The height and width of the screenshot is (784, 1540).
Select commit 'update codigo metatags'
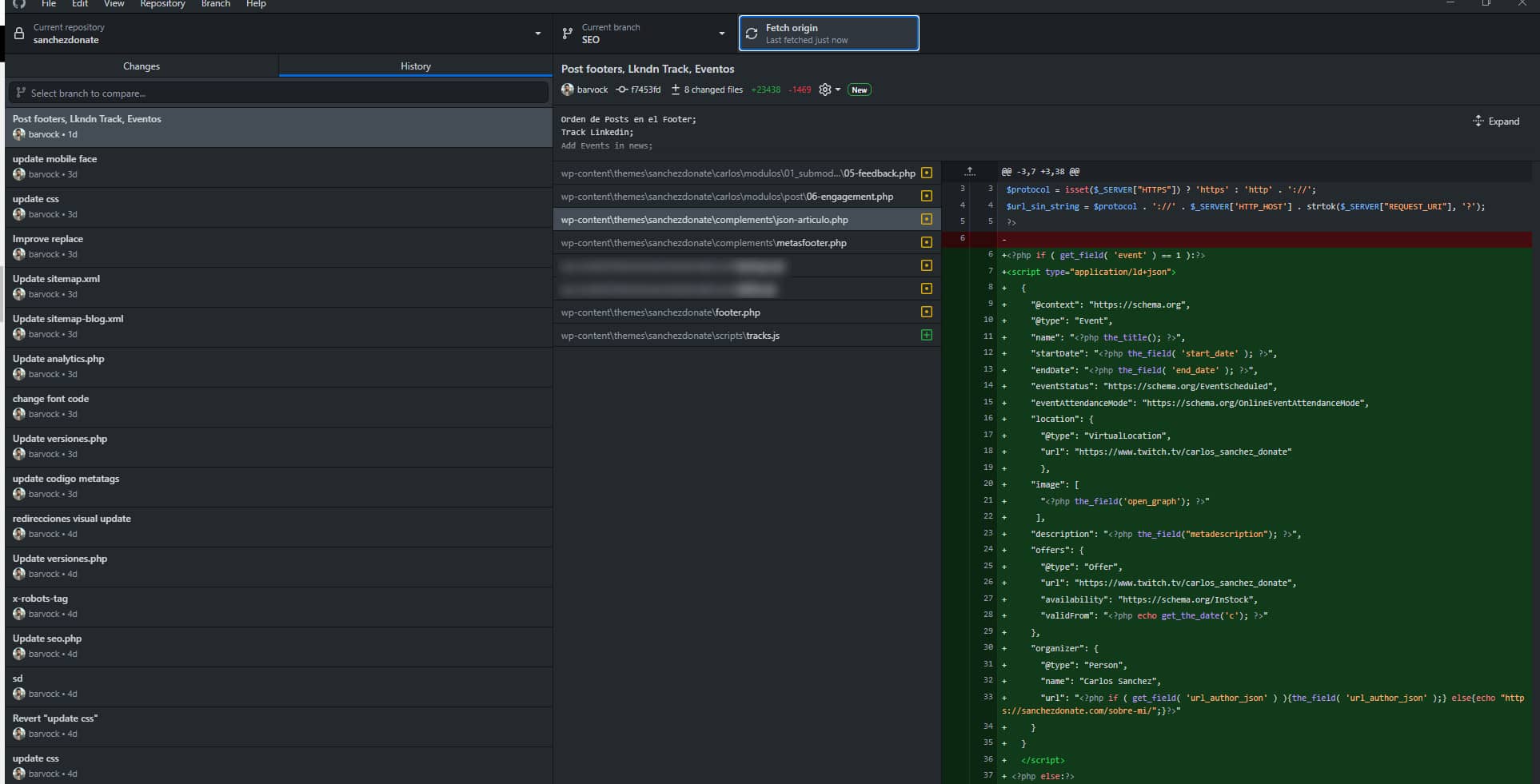(x=278, y=486)
